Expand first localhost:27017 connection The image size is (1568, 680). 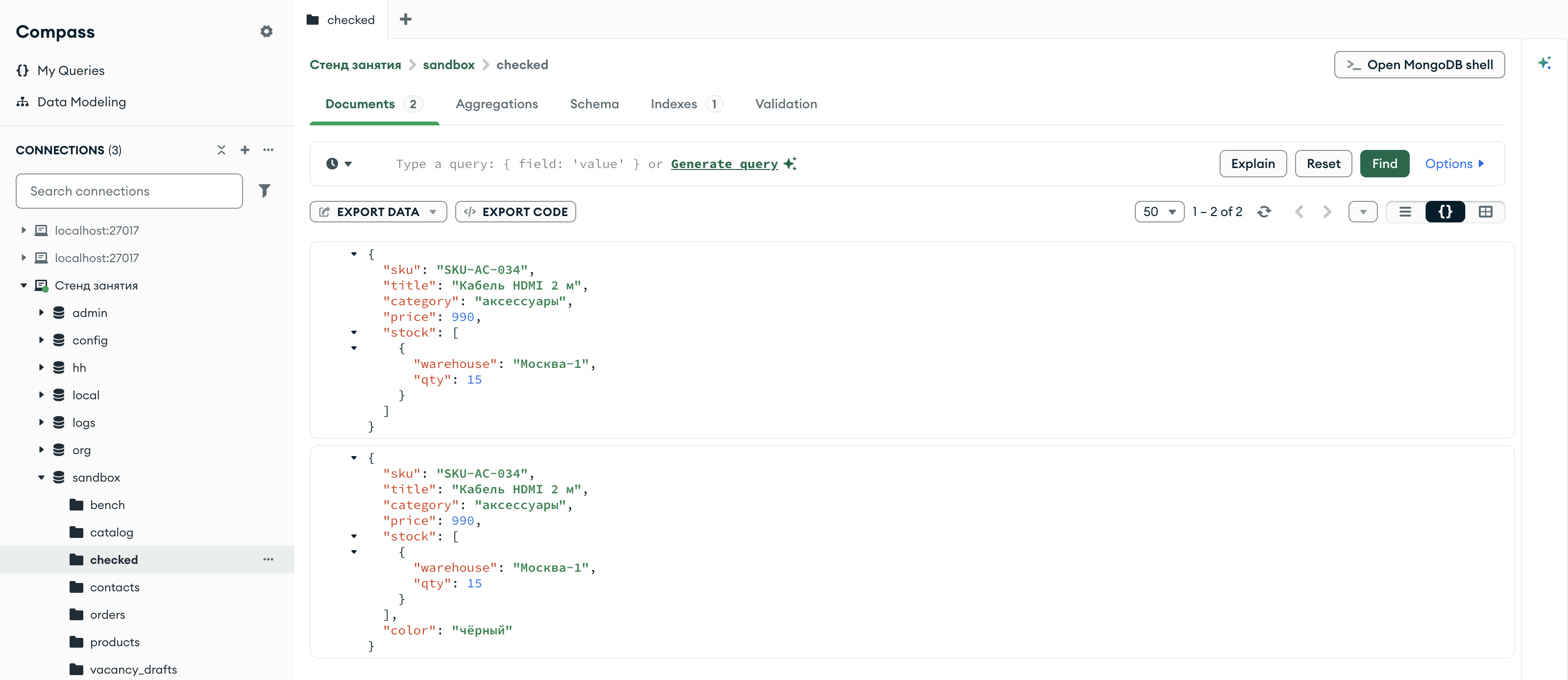[23, 230]
